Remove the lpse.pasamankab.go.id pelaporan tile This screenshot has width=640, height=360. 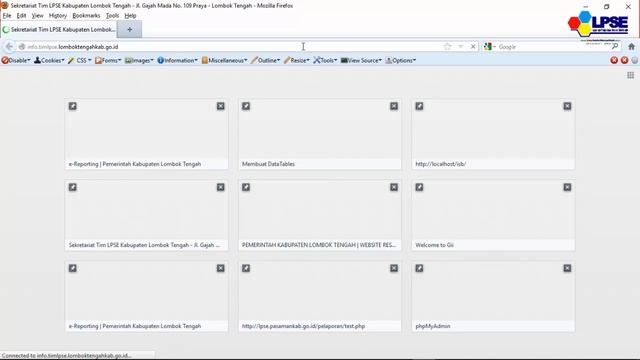click(x=394, y=268)
